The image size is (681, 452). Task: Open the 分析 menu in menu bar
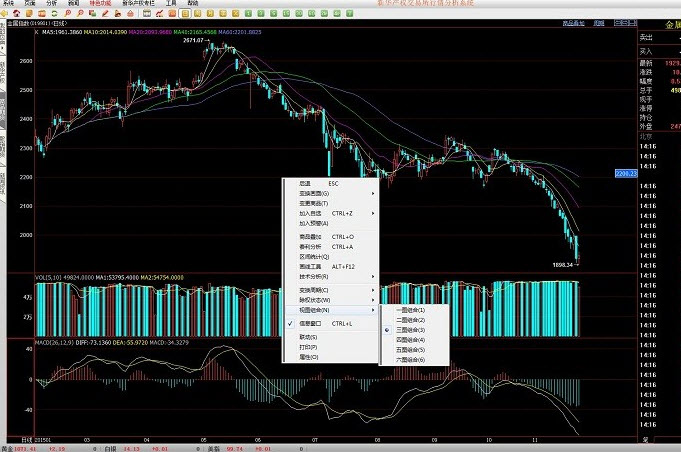[51, 3]
